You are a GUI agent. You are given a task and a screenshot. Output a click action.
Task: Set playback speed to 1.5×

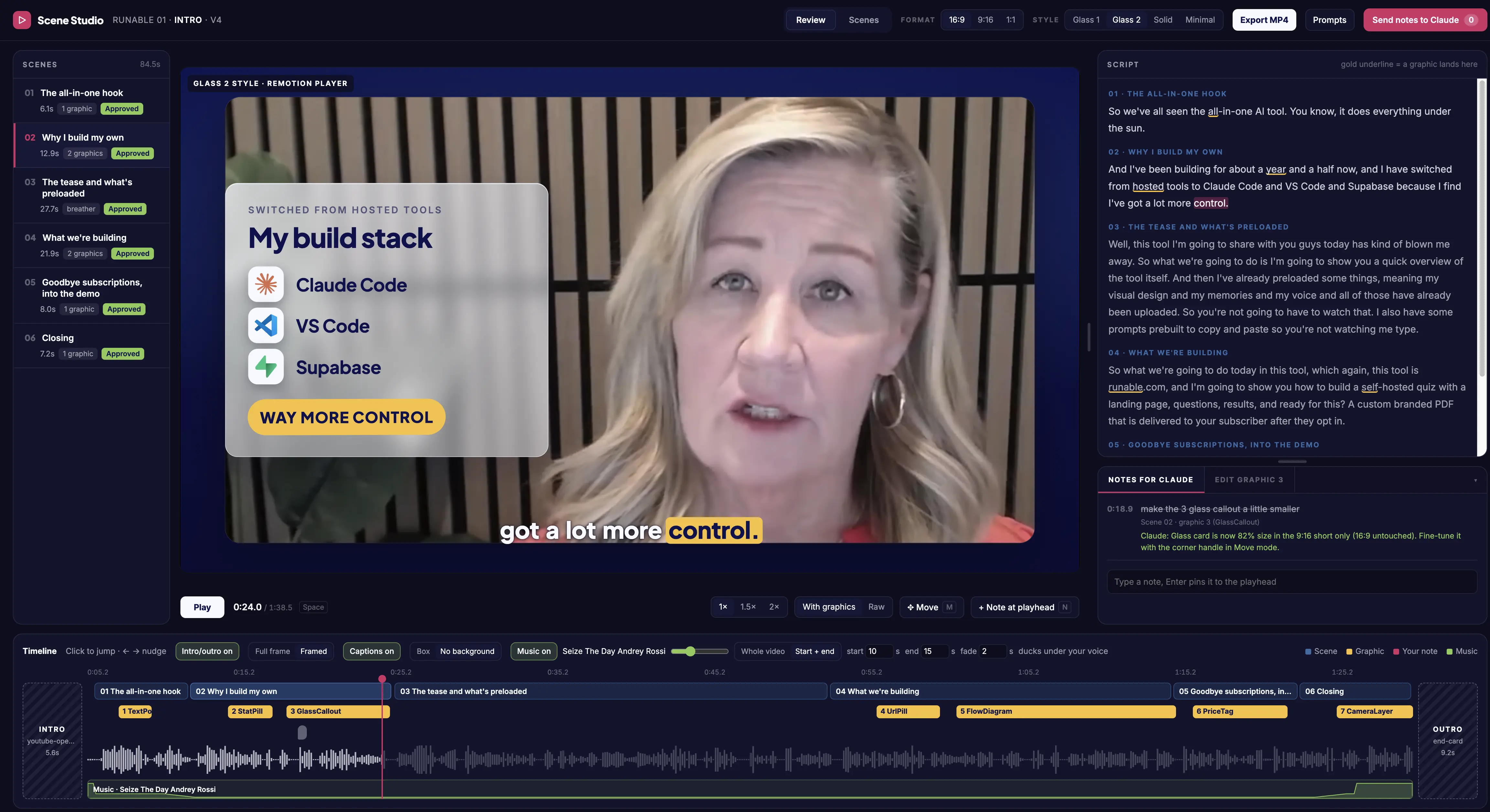pyautogui.click(x=747, y=607)
